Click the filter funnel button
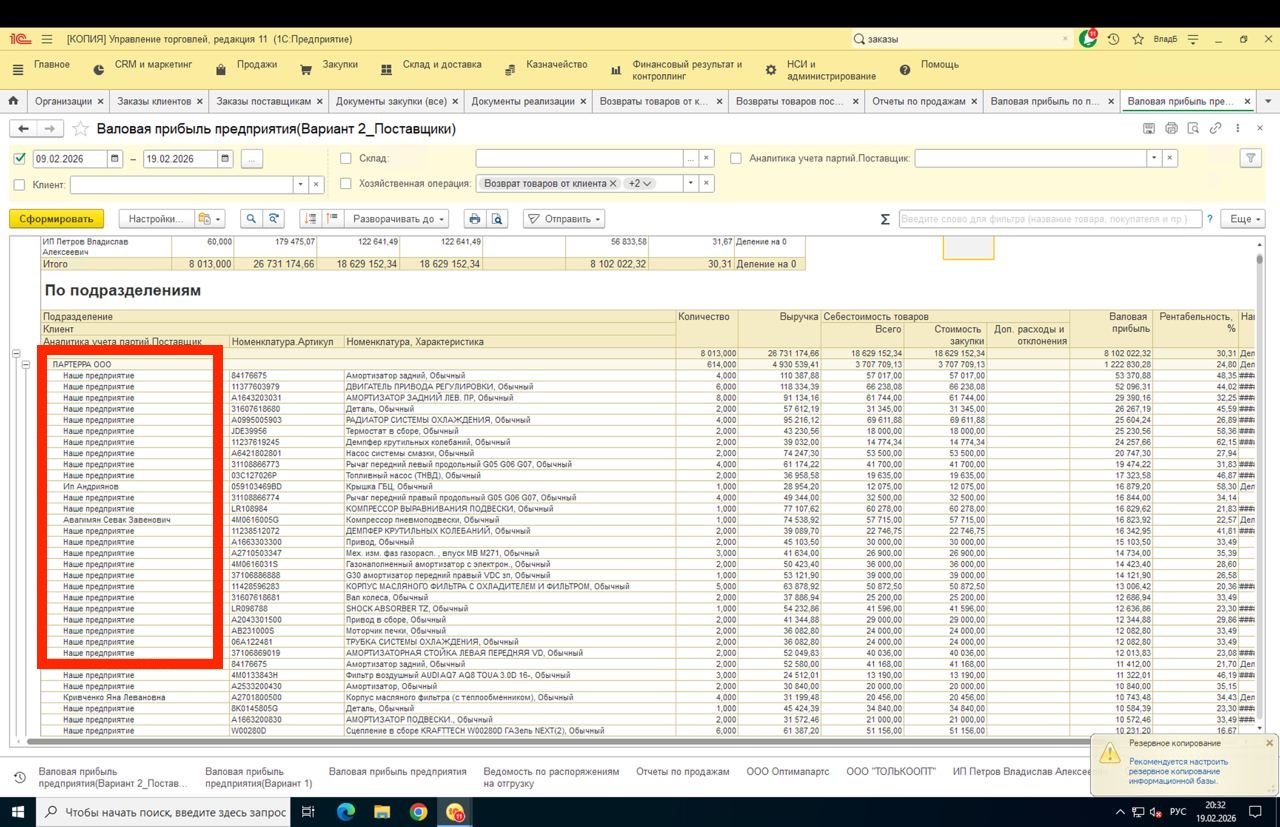This screenshot has width=1280, height=827. (x=1250, y=158)
